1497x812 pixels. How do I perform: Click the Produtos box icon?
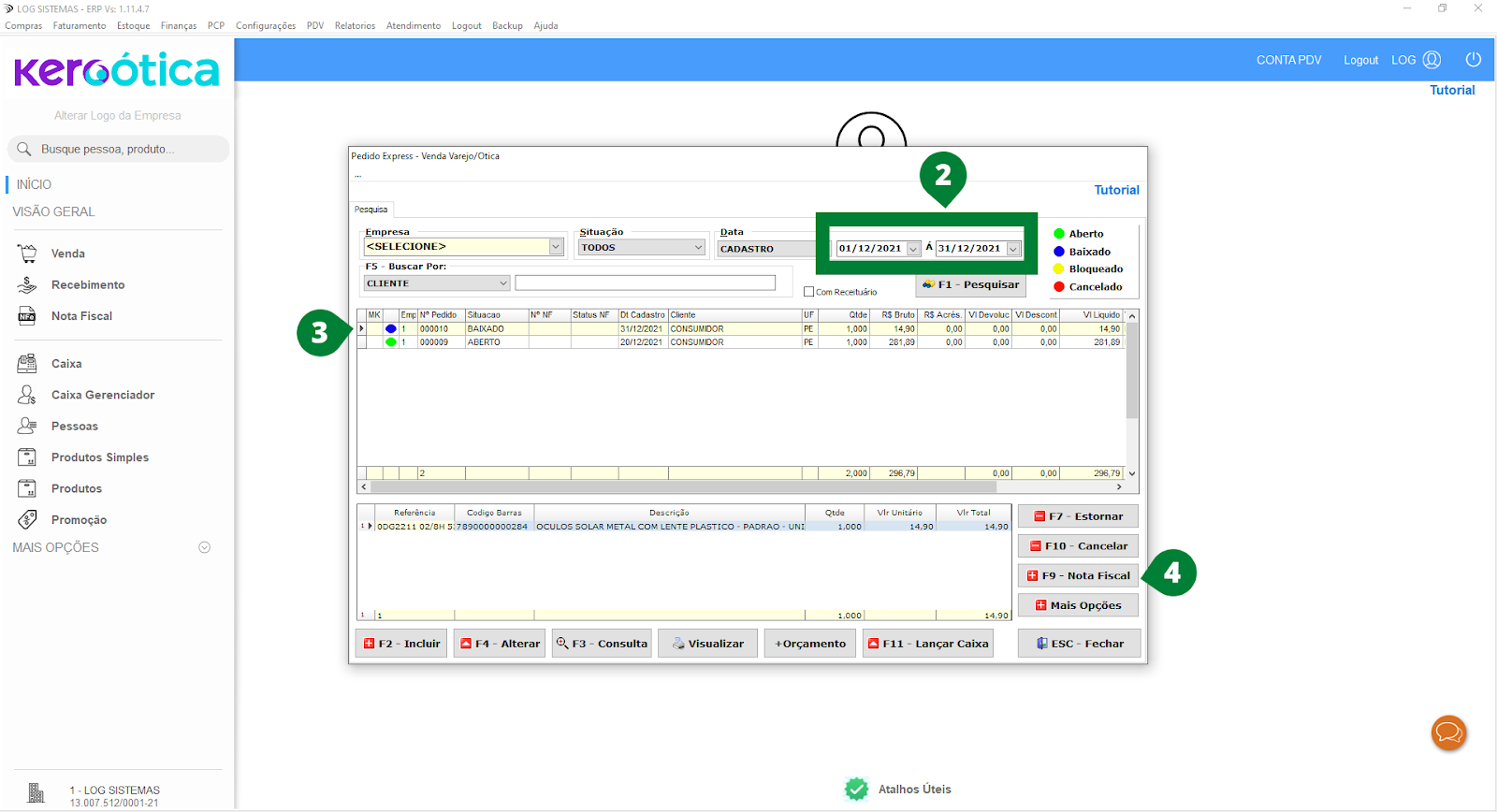[27, 488]
